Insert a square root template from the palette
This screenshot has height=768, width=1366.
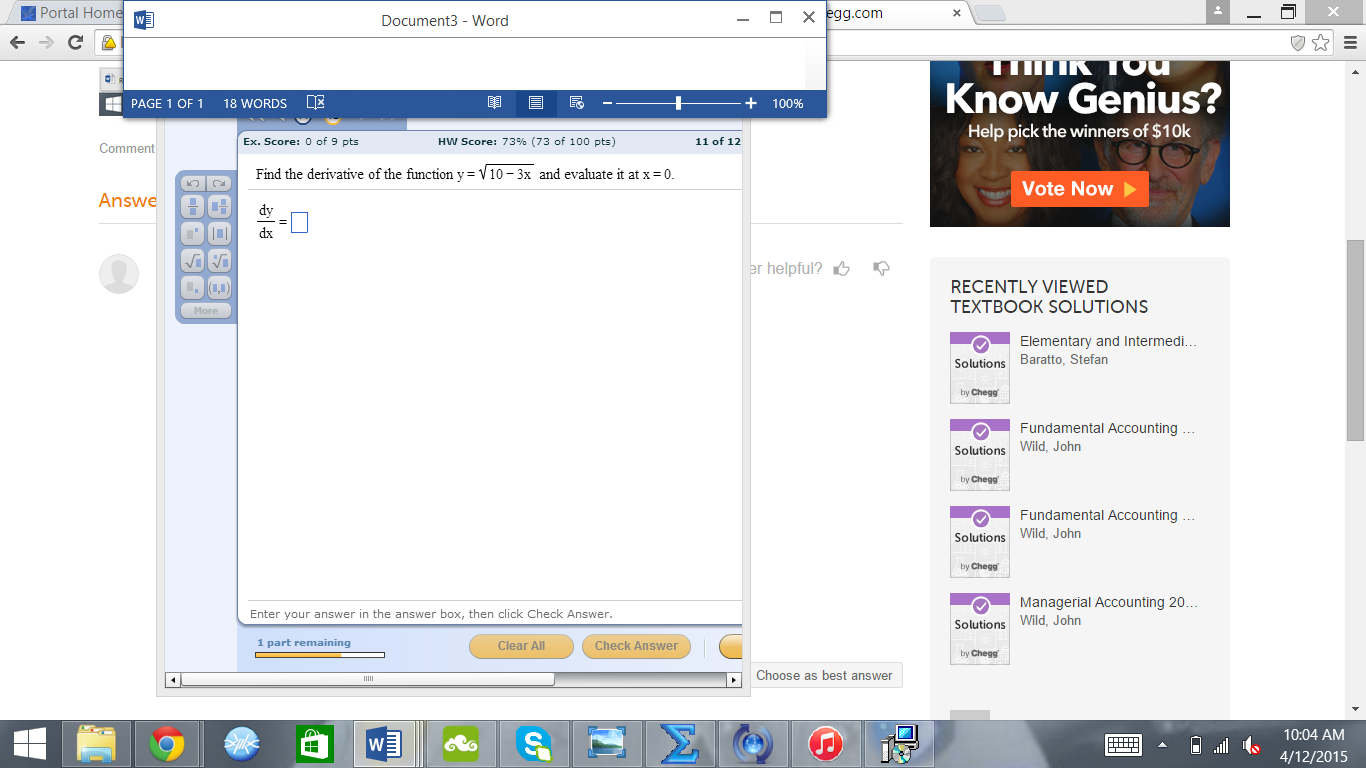[193, 261]
